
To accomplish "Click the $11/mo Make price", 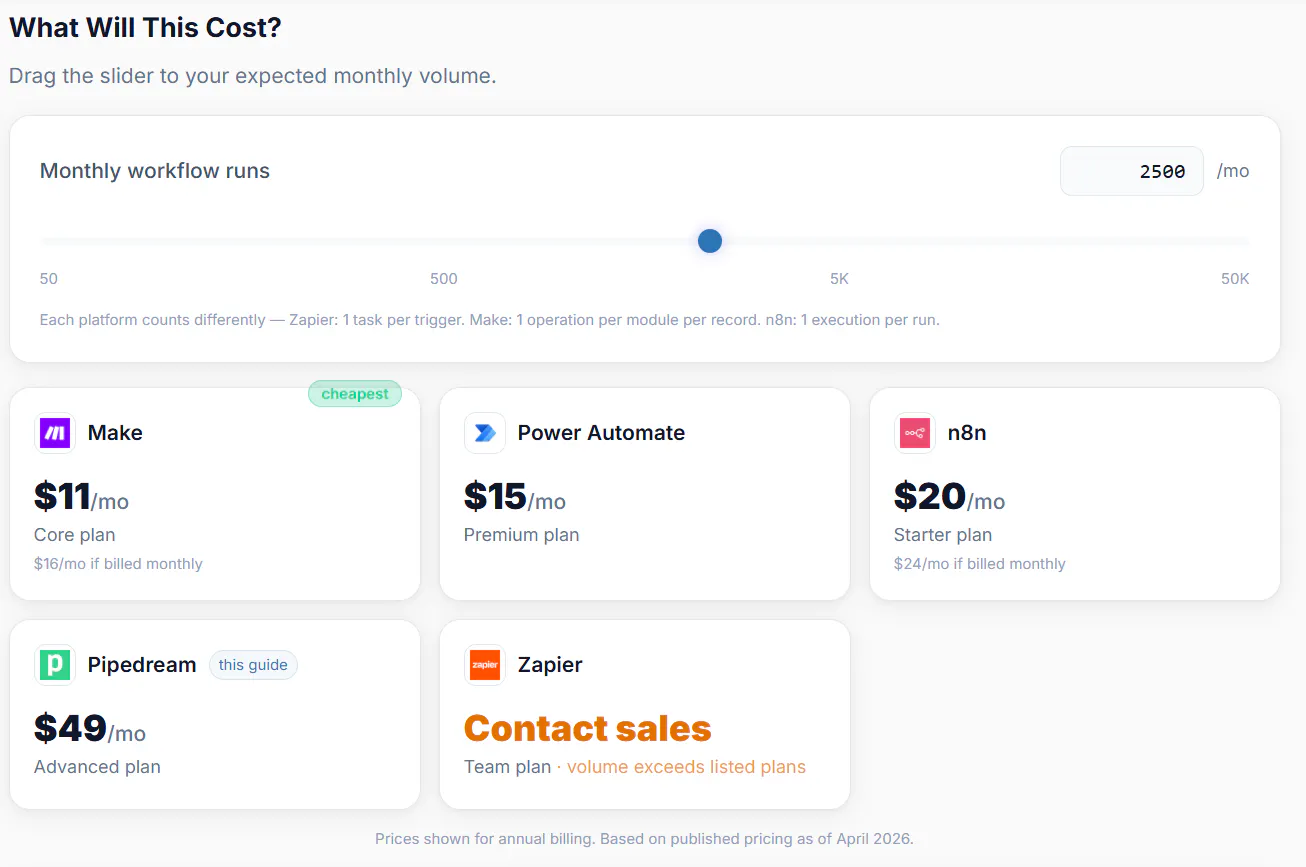I will coord(81,497).
